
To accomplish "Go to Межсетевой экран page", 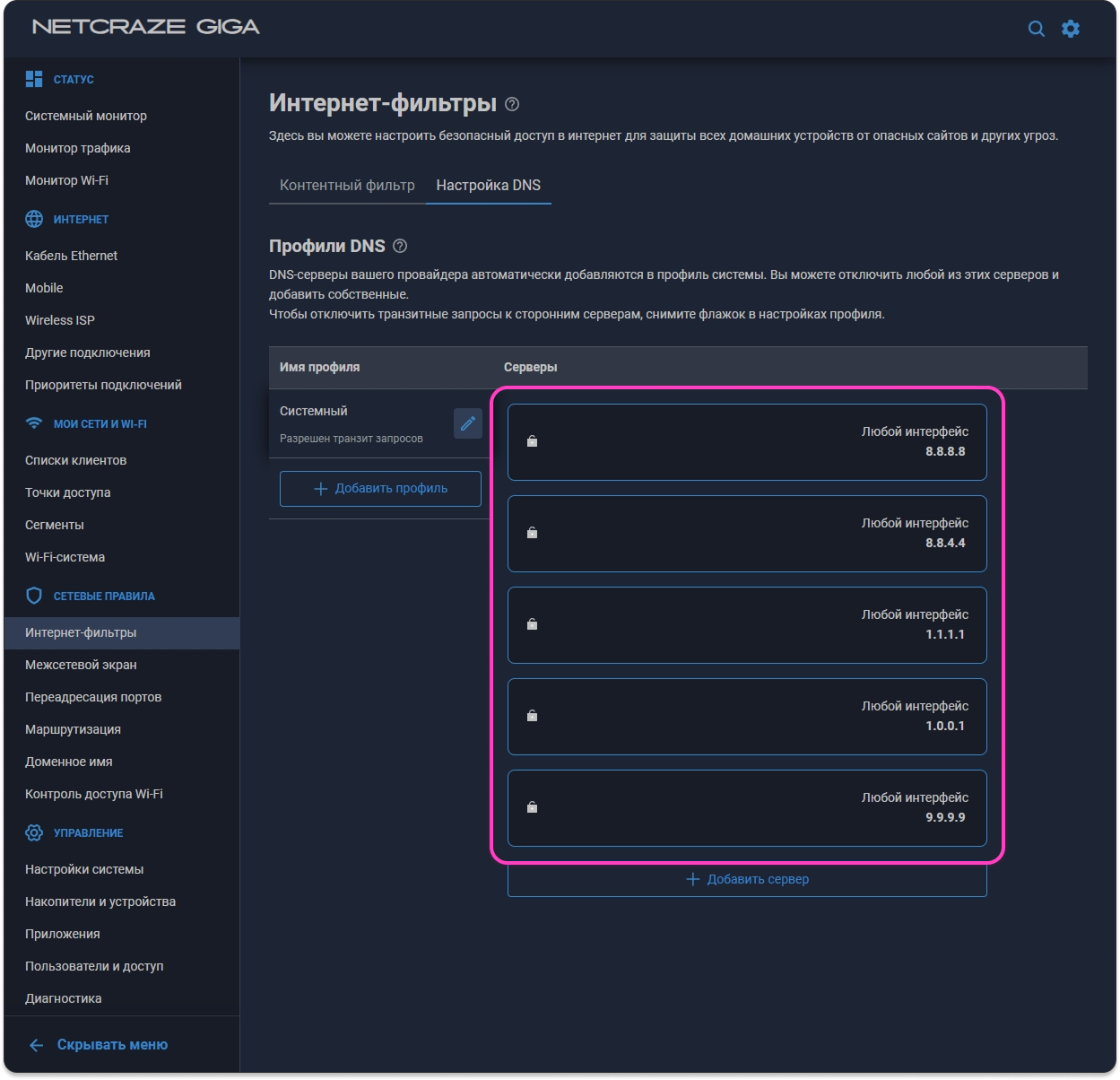I will [x=81, y=665].
